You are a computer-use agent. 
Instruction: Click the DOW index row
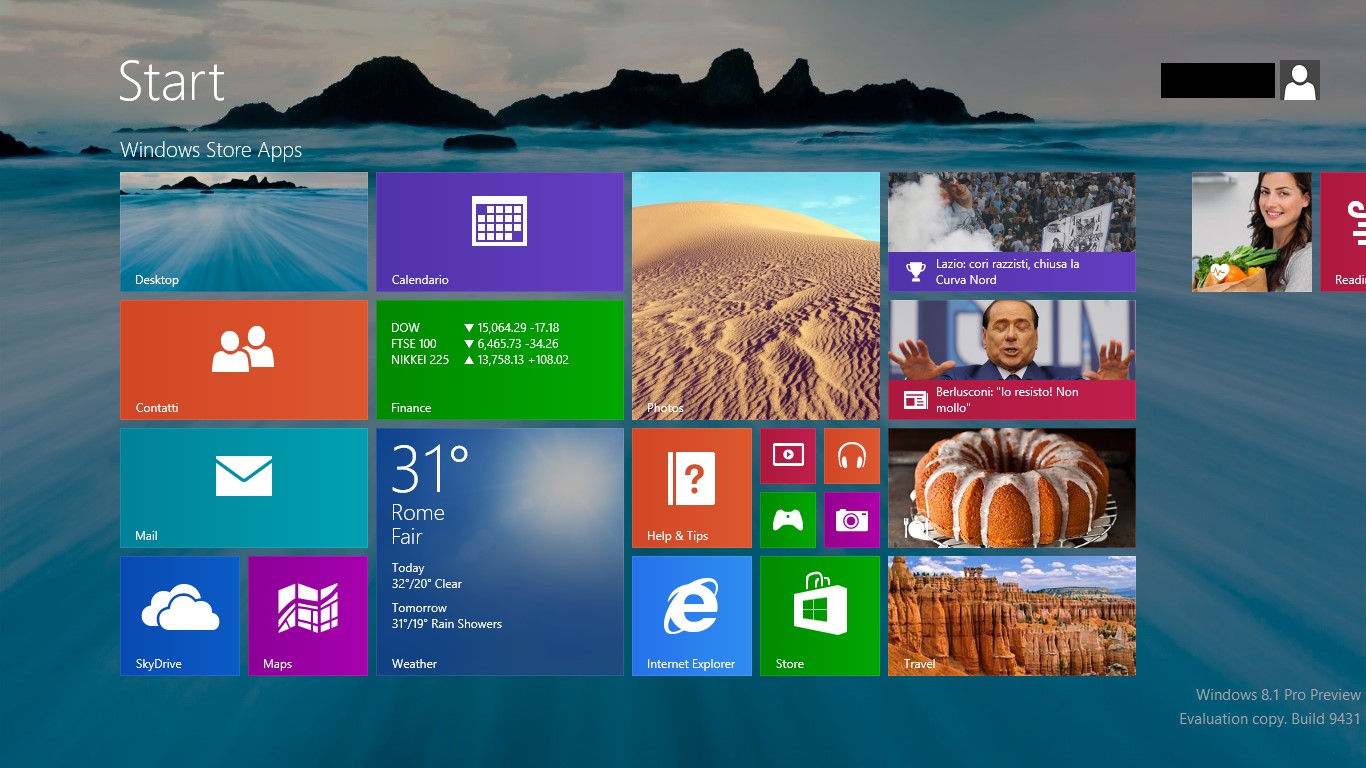[x=475, y=328]
